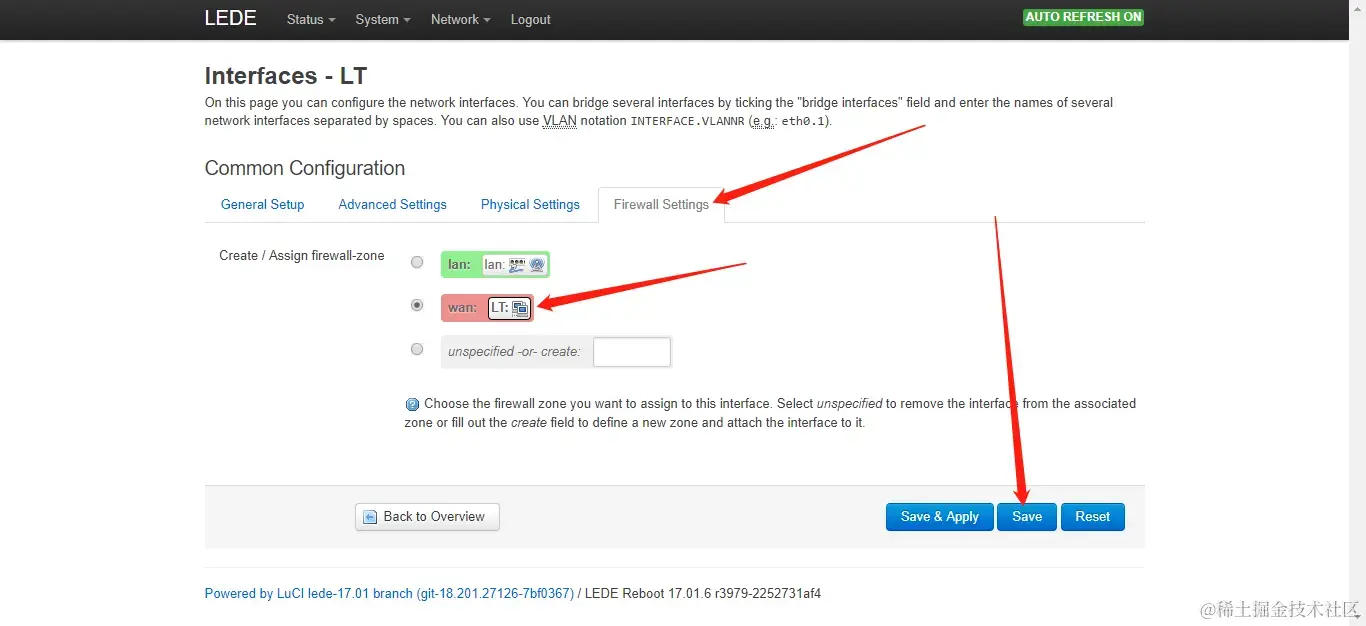Click the Back to Overview button
This screenshot has width=1366, height=626.
tap(427, 517)
